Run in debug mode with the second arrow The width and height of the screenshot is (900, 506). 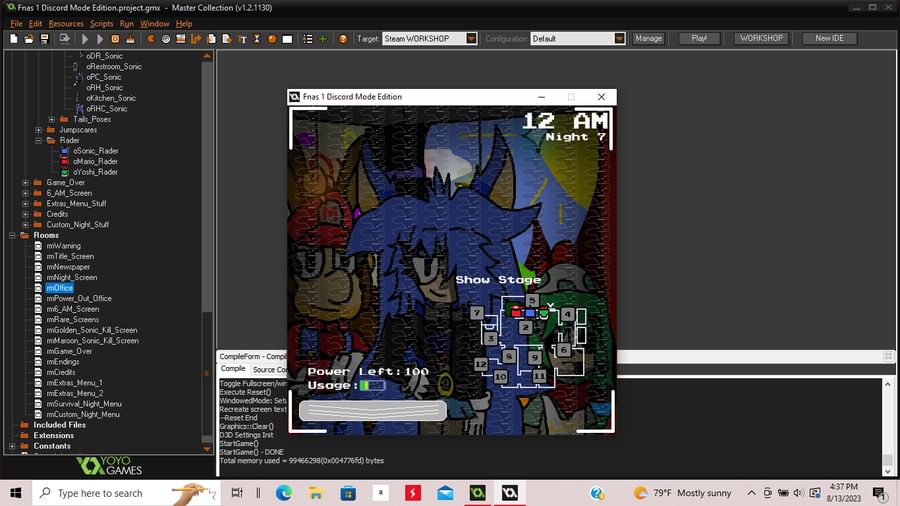(x=100, y=39)
